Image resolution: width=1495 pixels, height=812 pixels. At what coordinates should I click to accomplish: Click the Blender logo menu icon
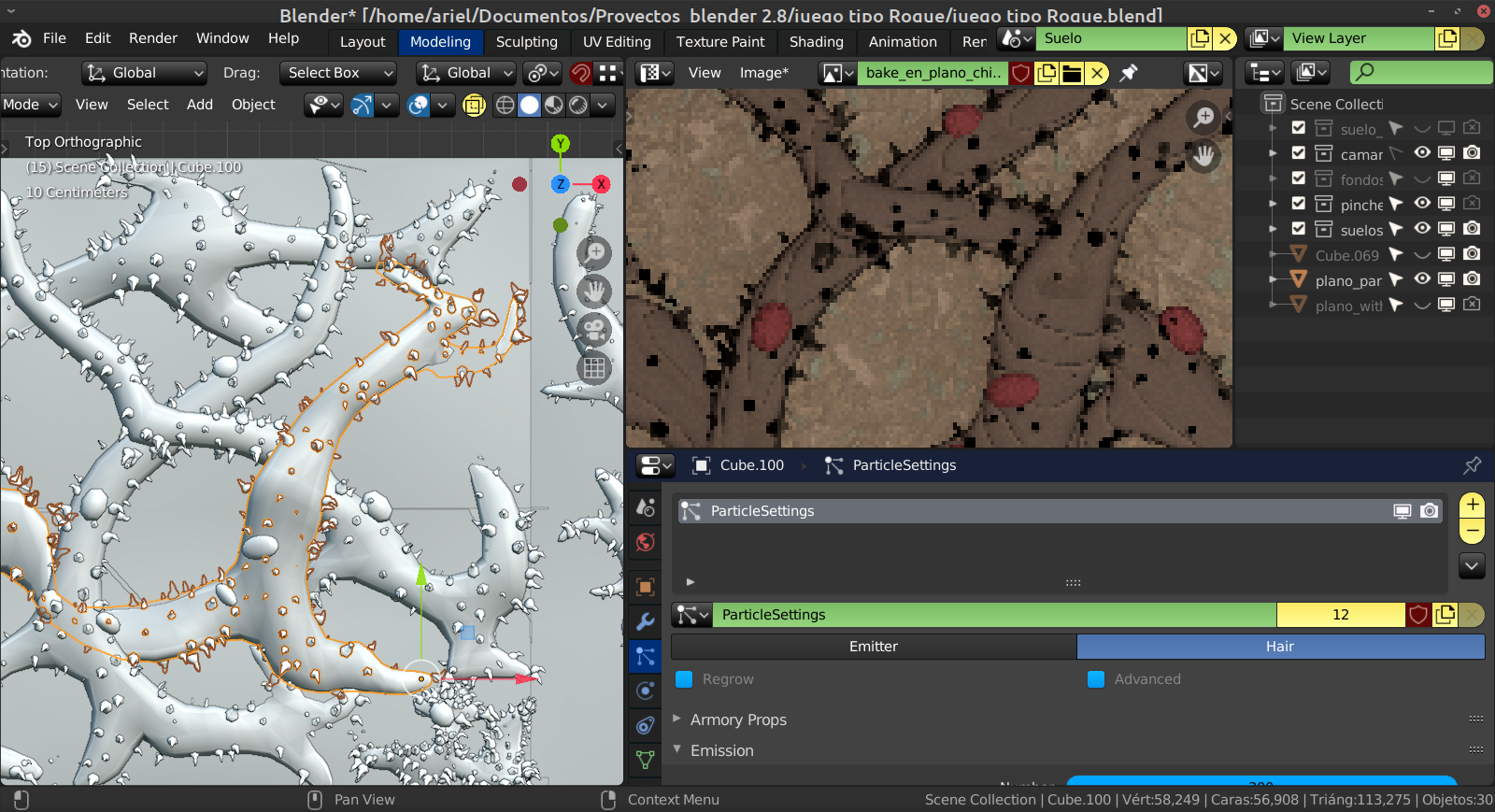[21, 38]
